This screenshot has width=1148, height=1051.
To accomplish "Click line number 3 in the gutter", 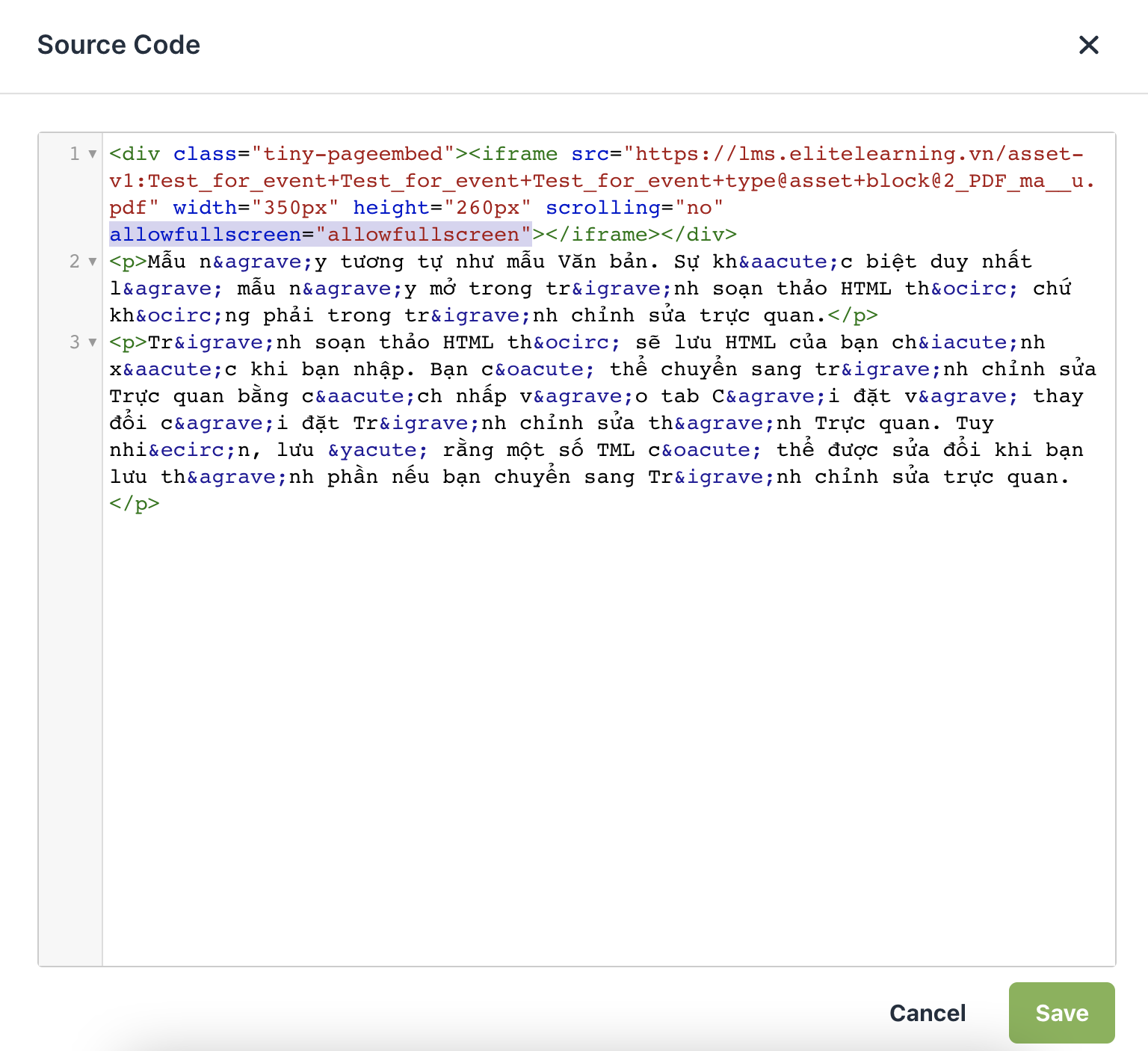I will (75, 342).
